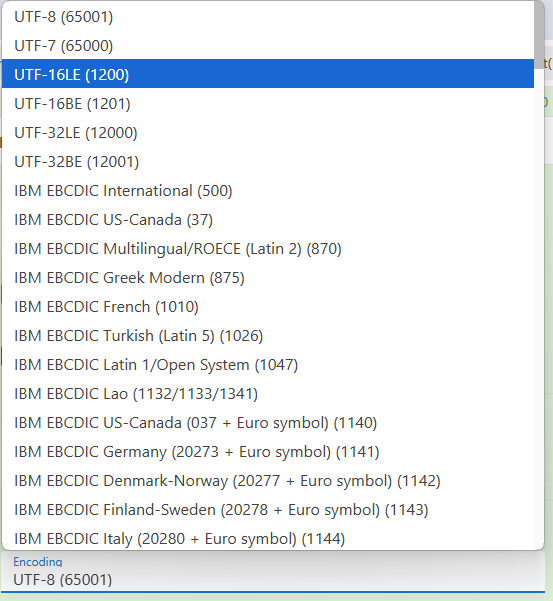Pick IBM EBCDIC Turkish (Latin 5)

pos(268,336)
